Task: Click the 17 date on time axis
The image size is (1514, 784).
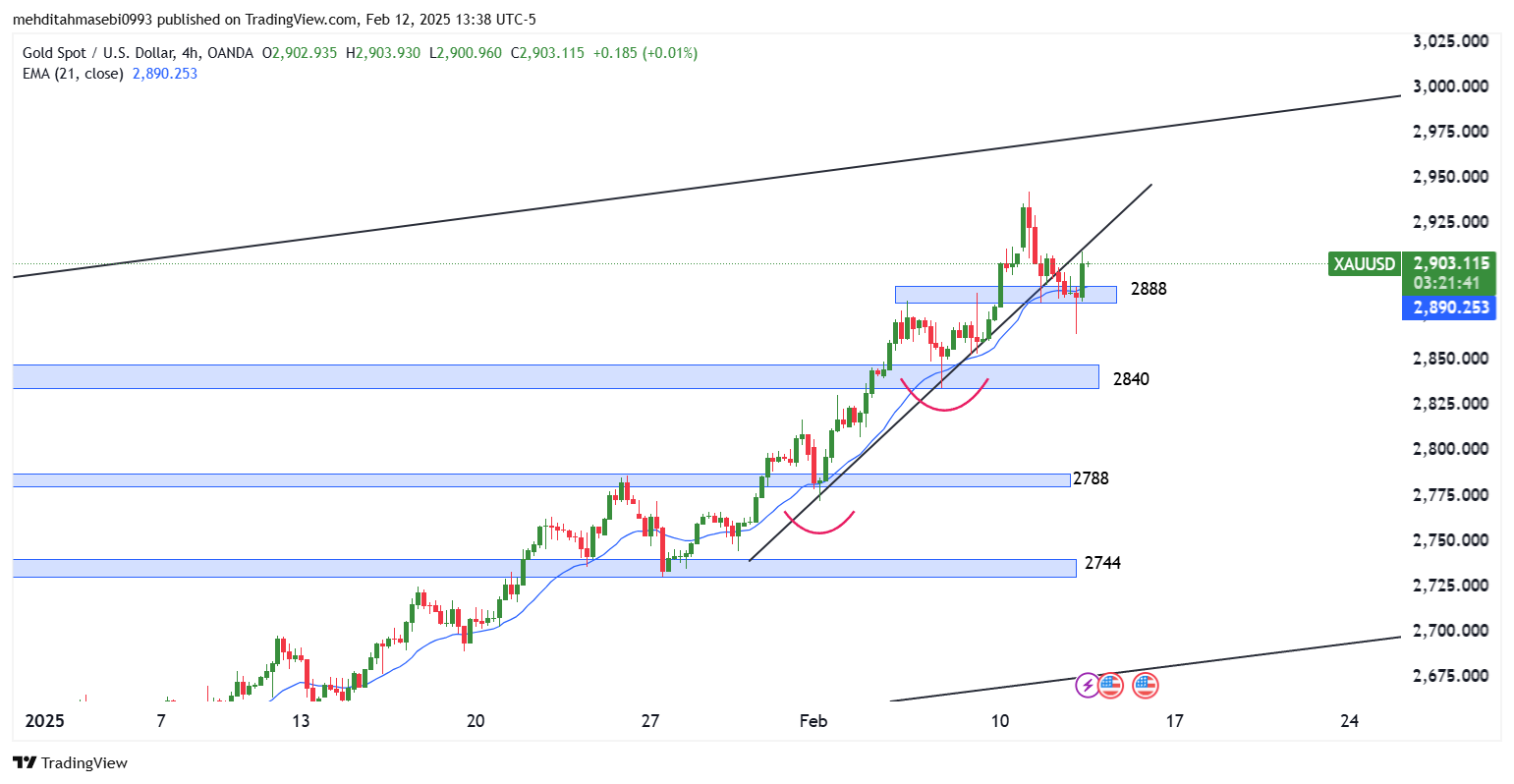Action: [x=1174, y=721]
